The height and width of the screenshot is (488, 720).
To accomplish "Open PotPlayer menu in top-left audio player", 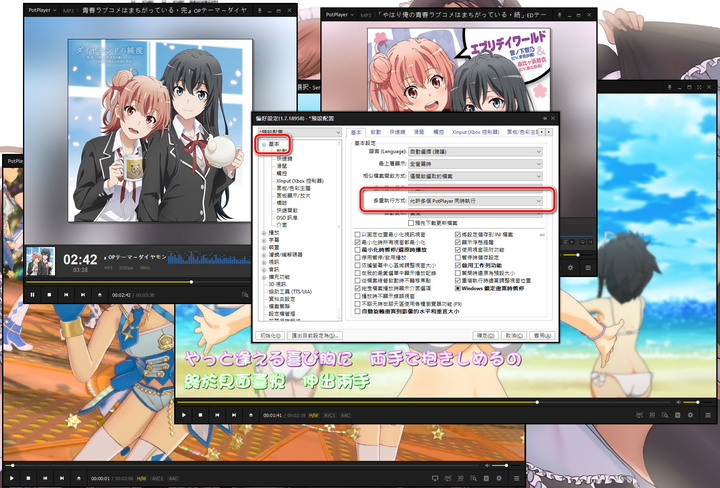I will tap(42, 10).
